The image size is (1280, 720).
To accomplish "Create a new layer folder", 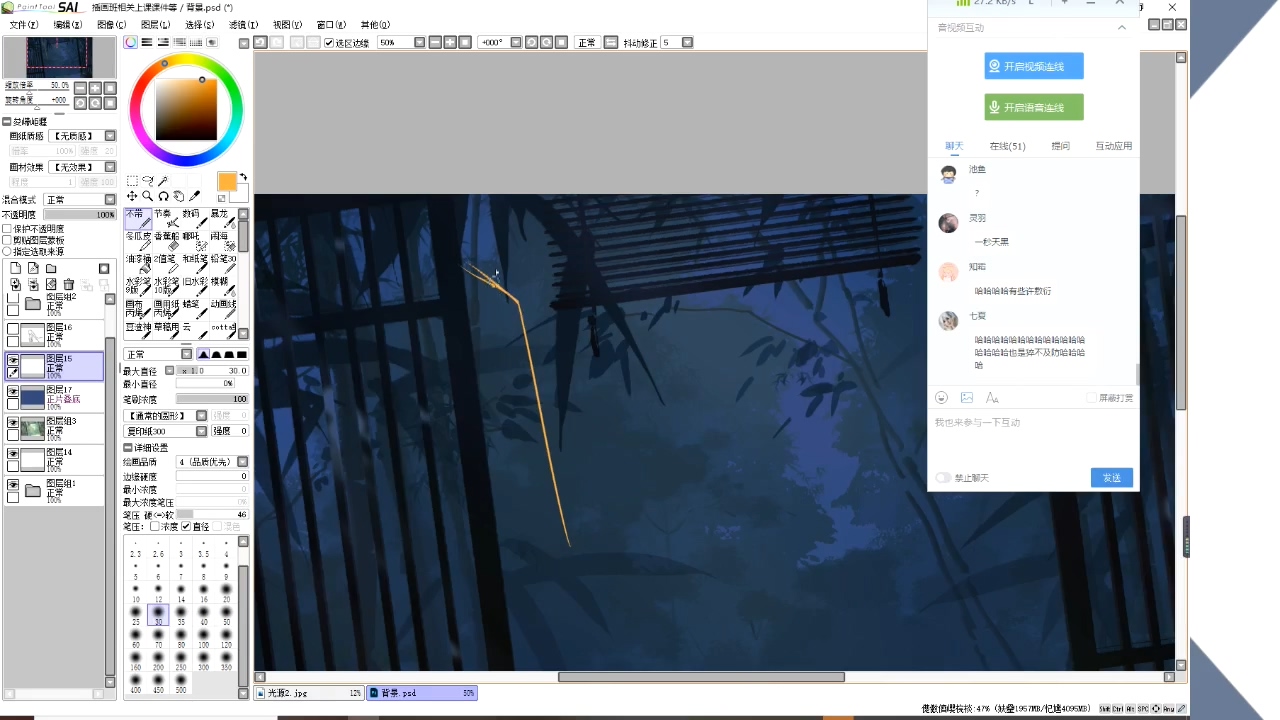I will 51,268.
